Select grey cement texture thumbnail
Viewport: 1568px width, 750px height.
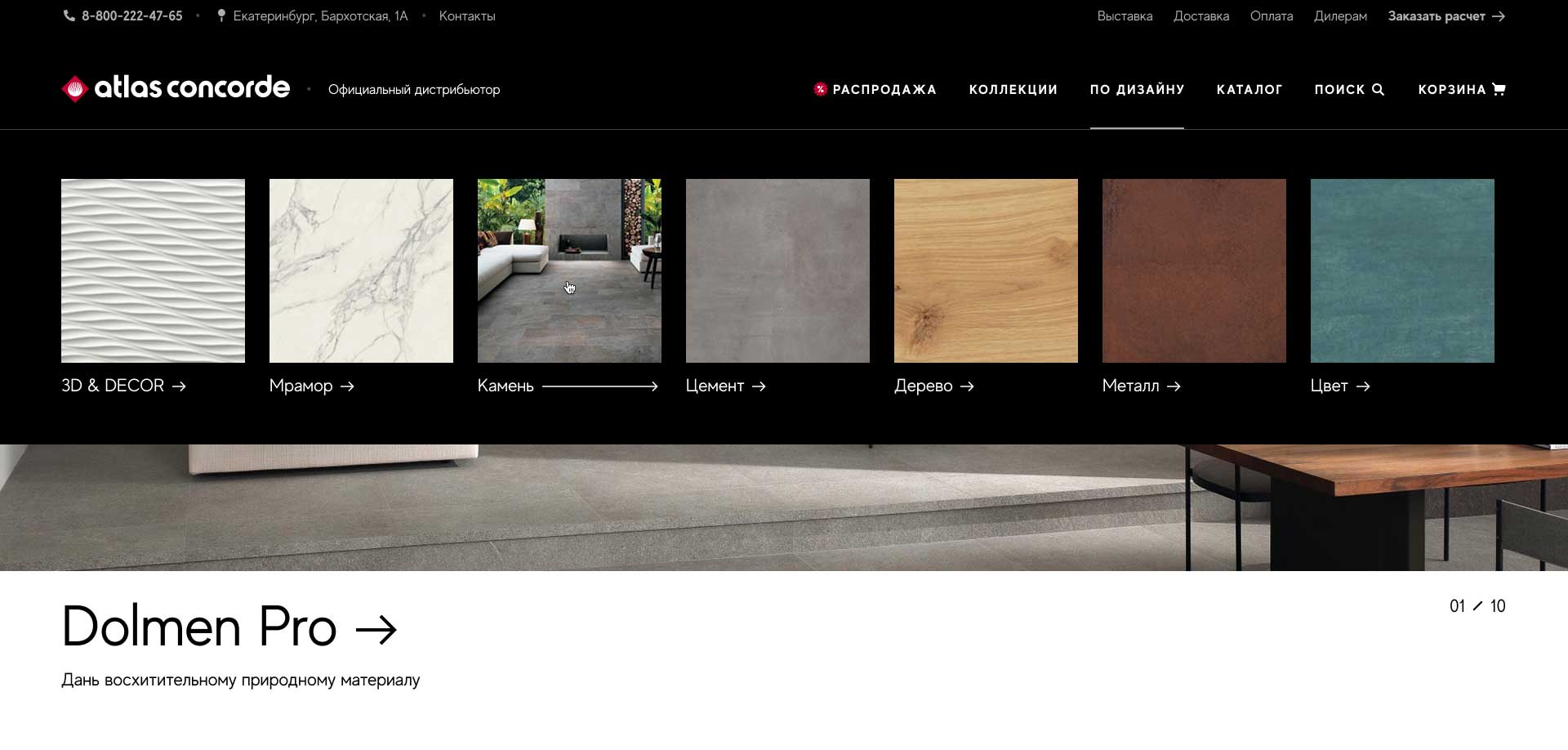tap(777, 270)
